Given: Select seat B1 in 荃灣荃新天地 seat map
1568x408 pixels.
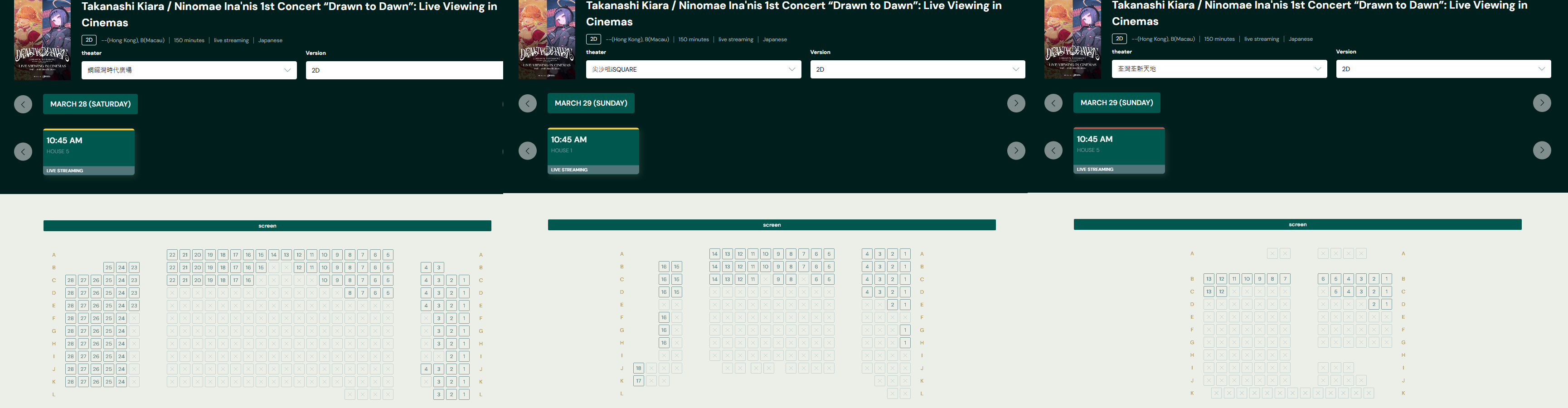Looking at the screenshot, I should (x=1387, y=279).
